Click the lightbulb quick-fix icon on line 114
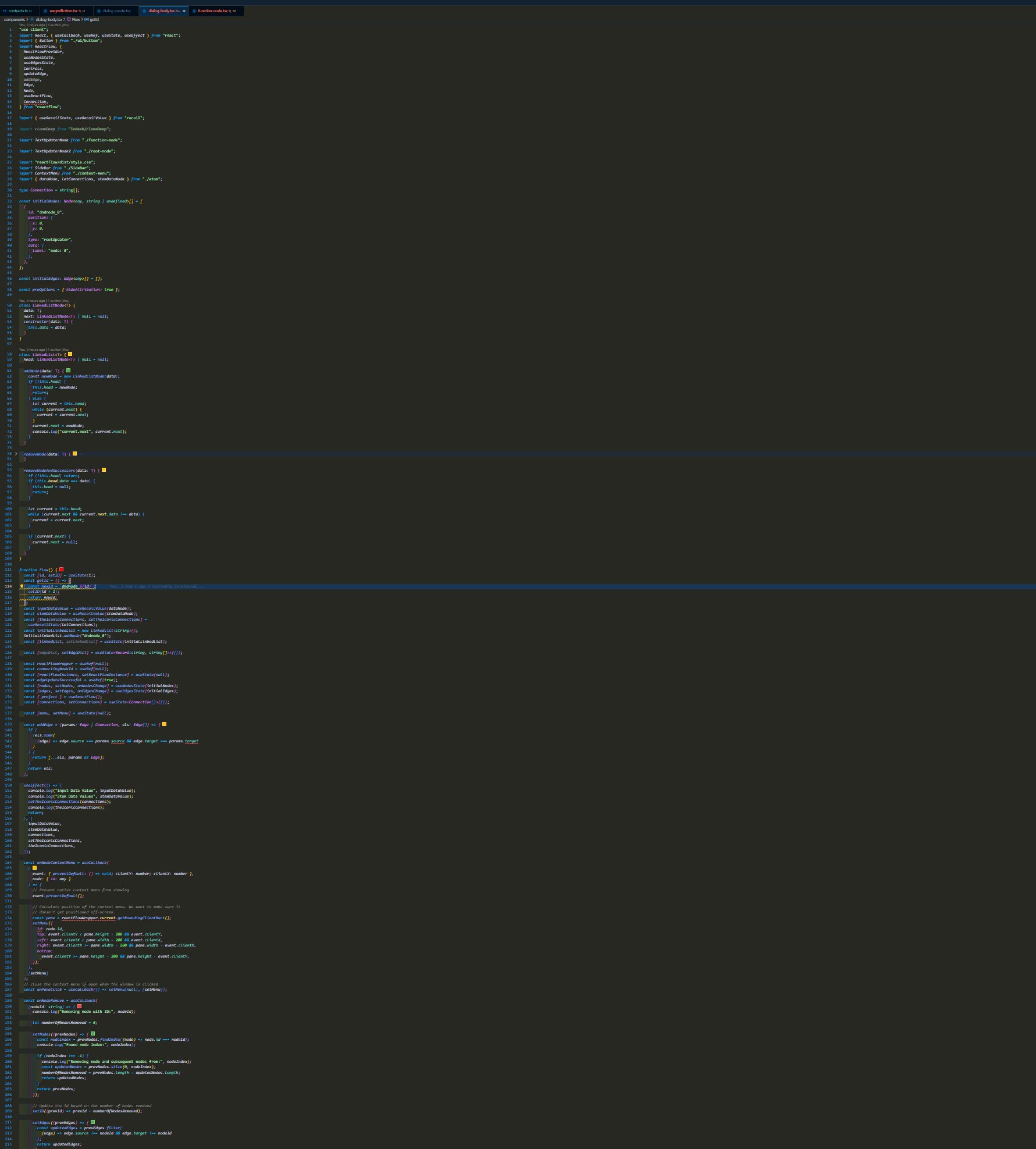Image resolution: width=1036 pixels, height=1149 pixels. tap(22, 586)
